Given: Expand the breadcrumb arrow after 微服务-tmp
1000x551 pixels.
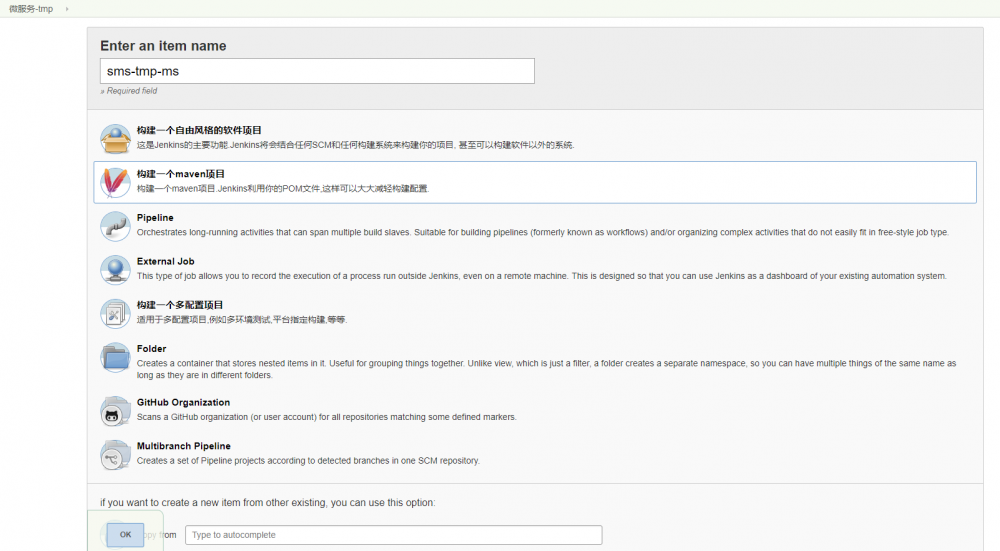Looking at the screenshot, I should tap(67, 9).
